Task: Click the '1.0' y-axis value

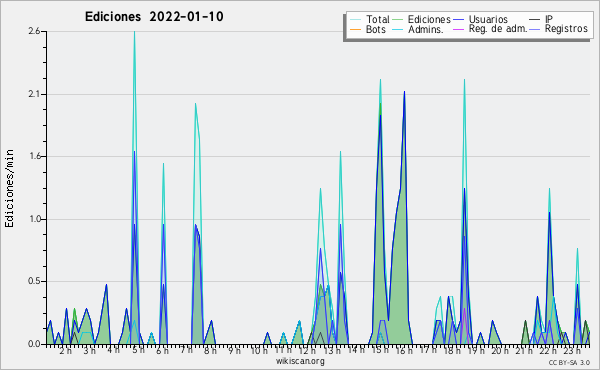Action: pyautogui.click(x=34, y=219)
